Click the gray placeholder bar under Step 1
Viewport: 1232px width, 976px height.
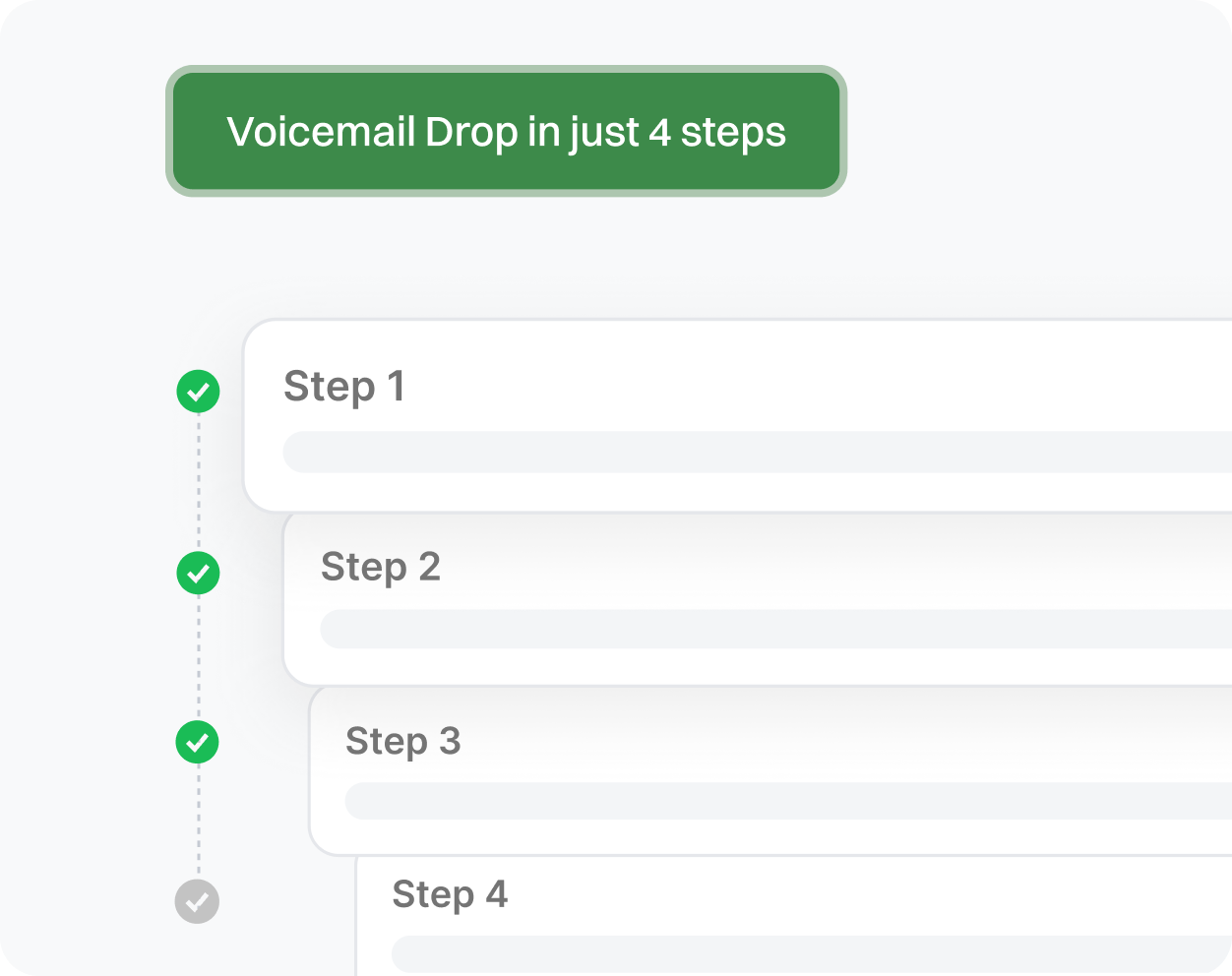pyautogui.click(x=758, y=453)
